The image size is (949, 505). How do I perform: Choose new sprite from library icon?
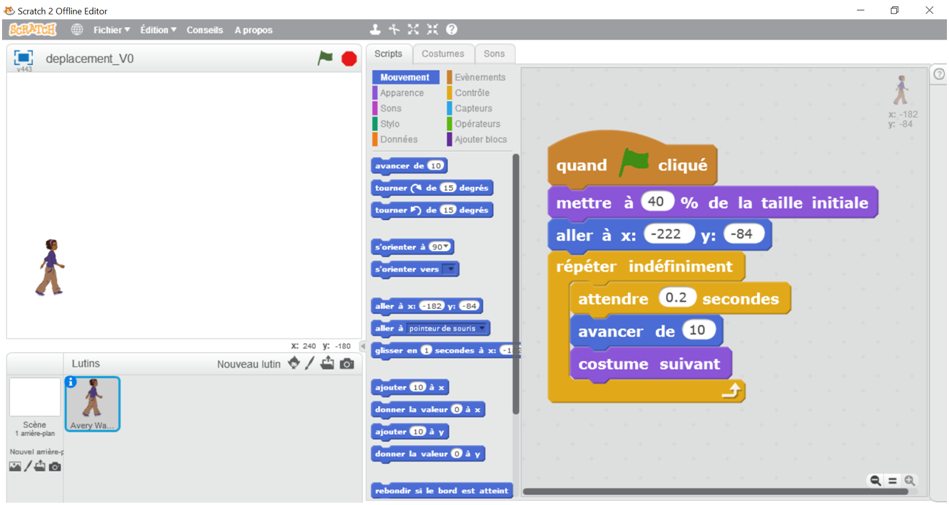point(293,363)
